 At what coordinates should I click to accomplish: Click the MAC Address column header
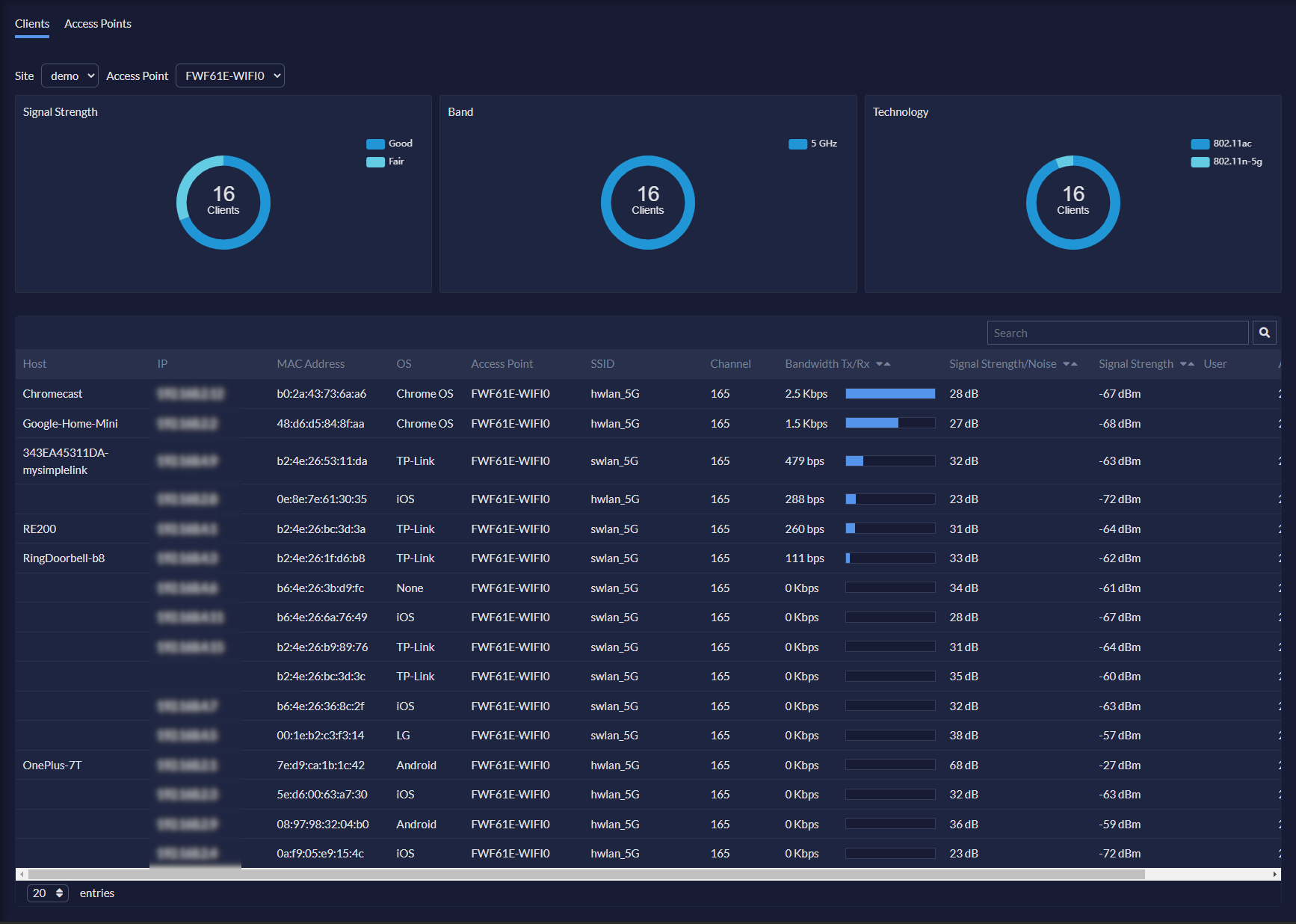(311, 364)
